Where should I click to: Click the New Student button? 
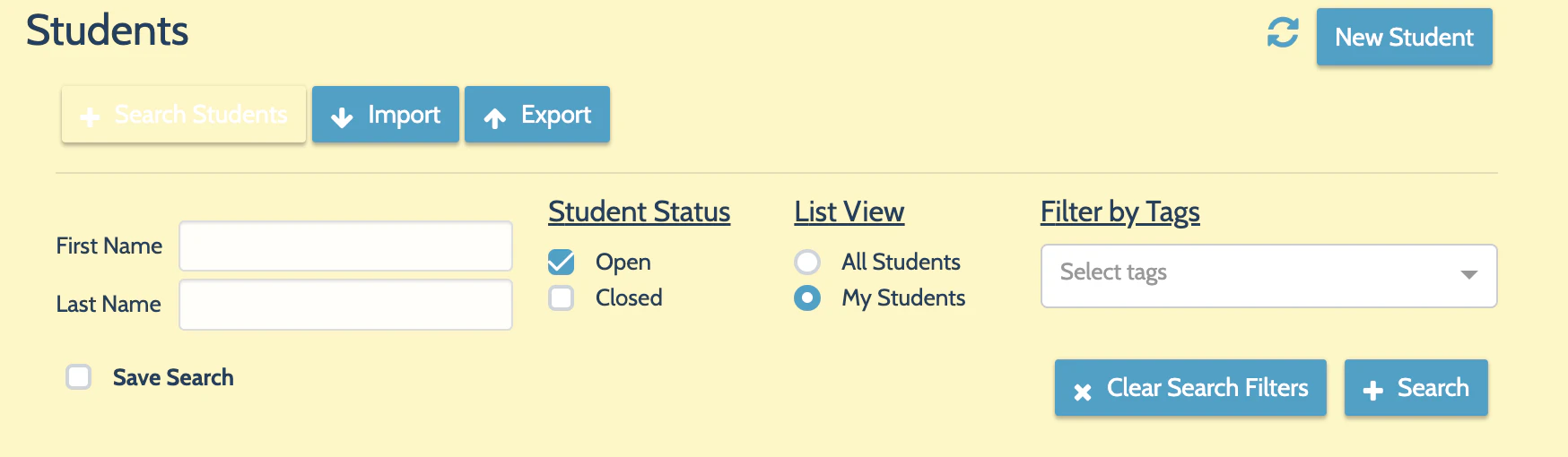coord(1404,37)
